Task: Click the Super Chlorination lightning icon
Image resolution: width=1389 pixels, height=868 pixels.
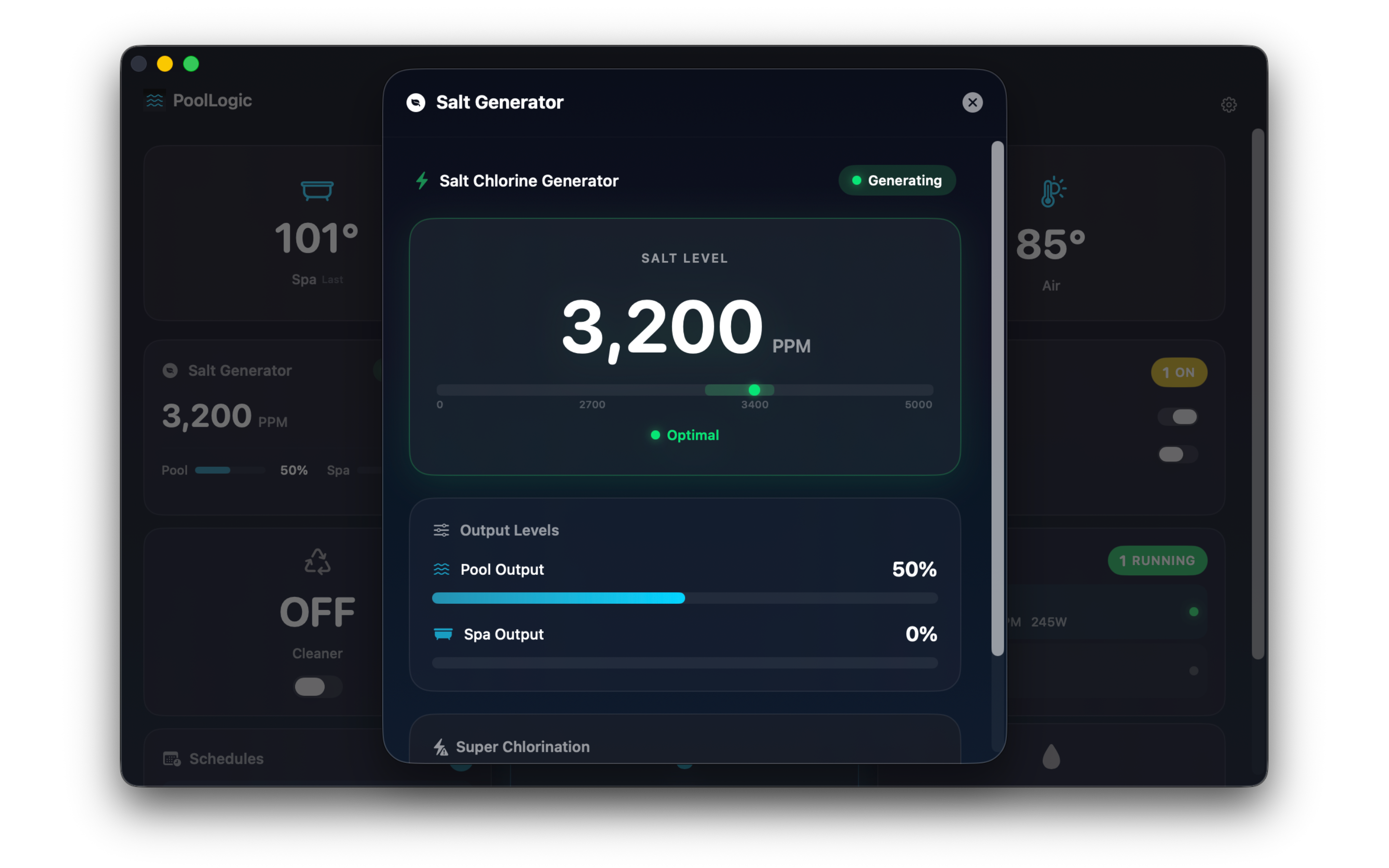Action: pyautogui.click(x=440, y=746)
